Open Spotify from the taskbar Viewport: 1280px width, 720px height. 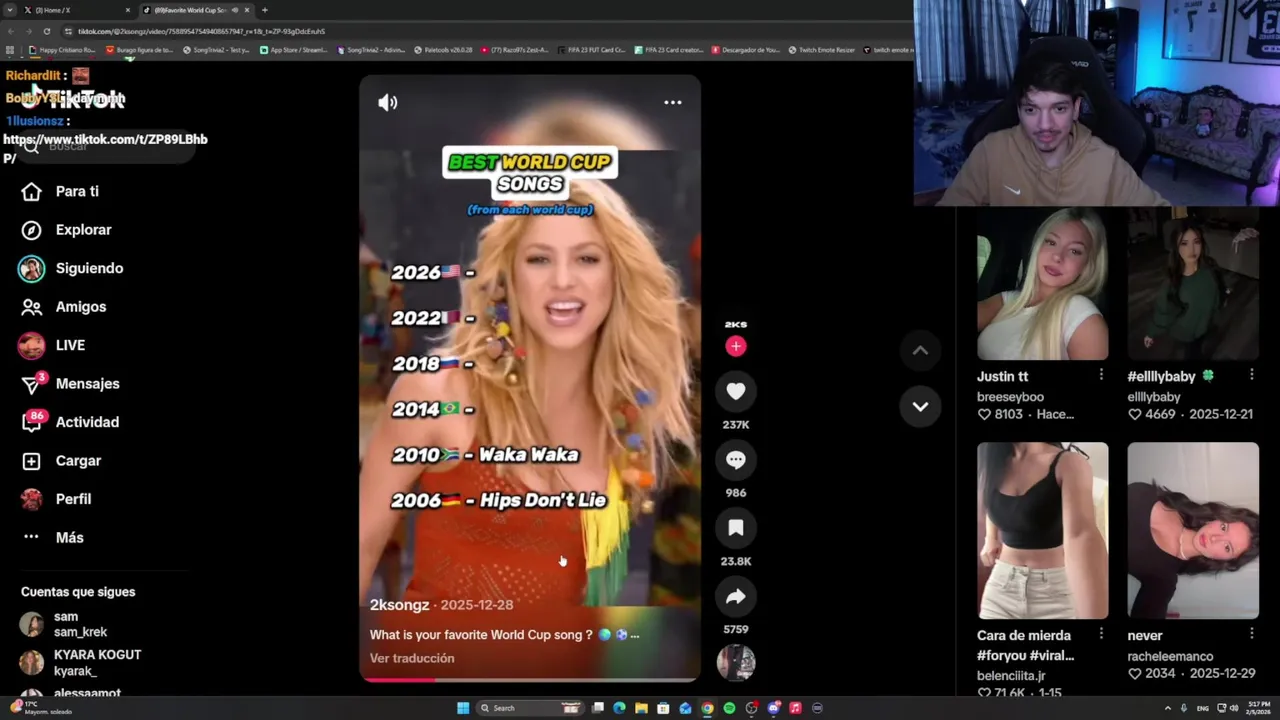tap(729, 708)
